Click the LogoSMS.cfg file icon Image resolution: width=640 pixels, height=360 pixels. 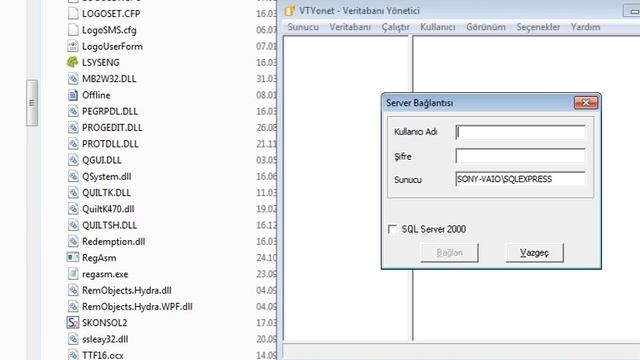point(73,30)
